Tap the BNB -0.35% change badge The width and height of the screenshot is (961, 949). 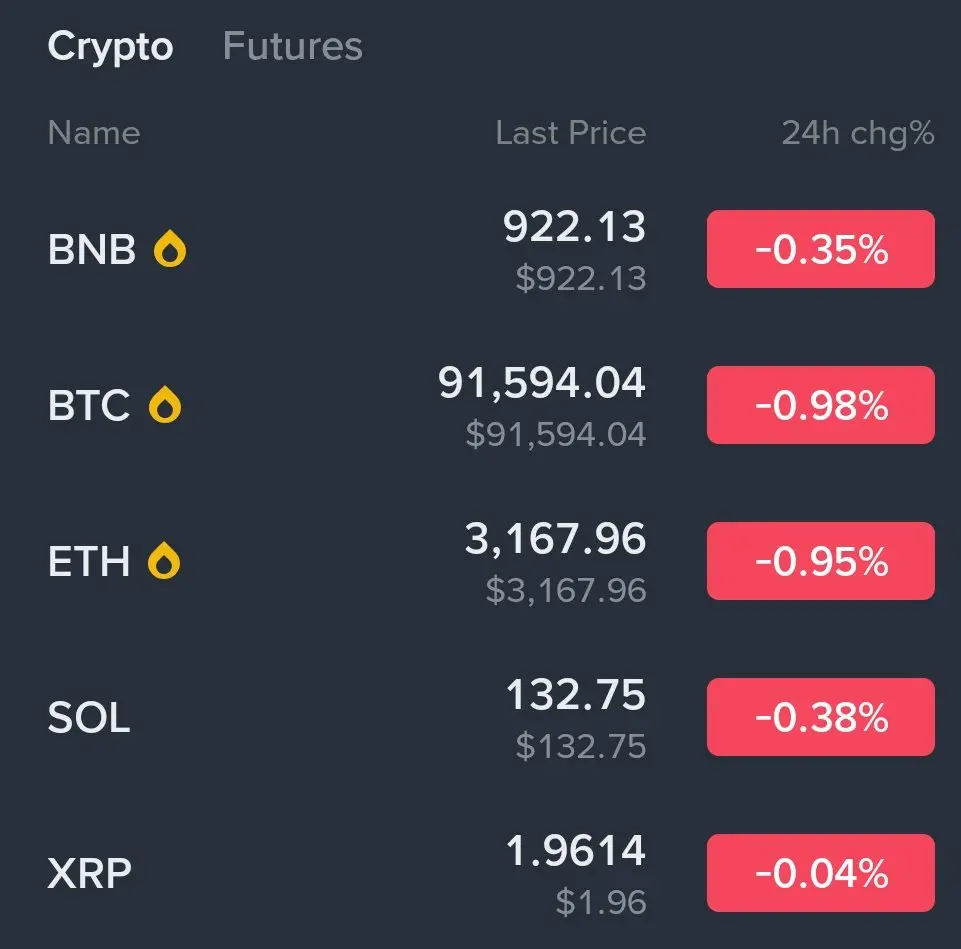tap(820, 249)
